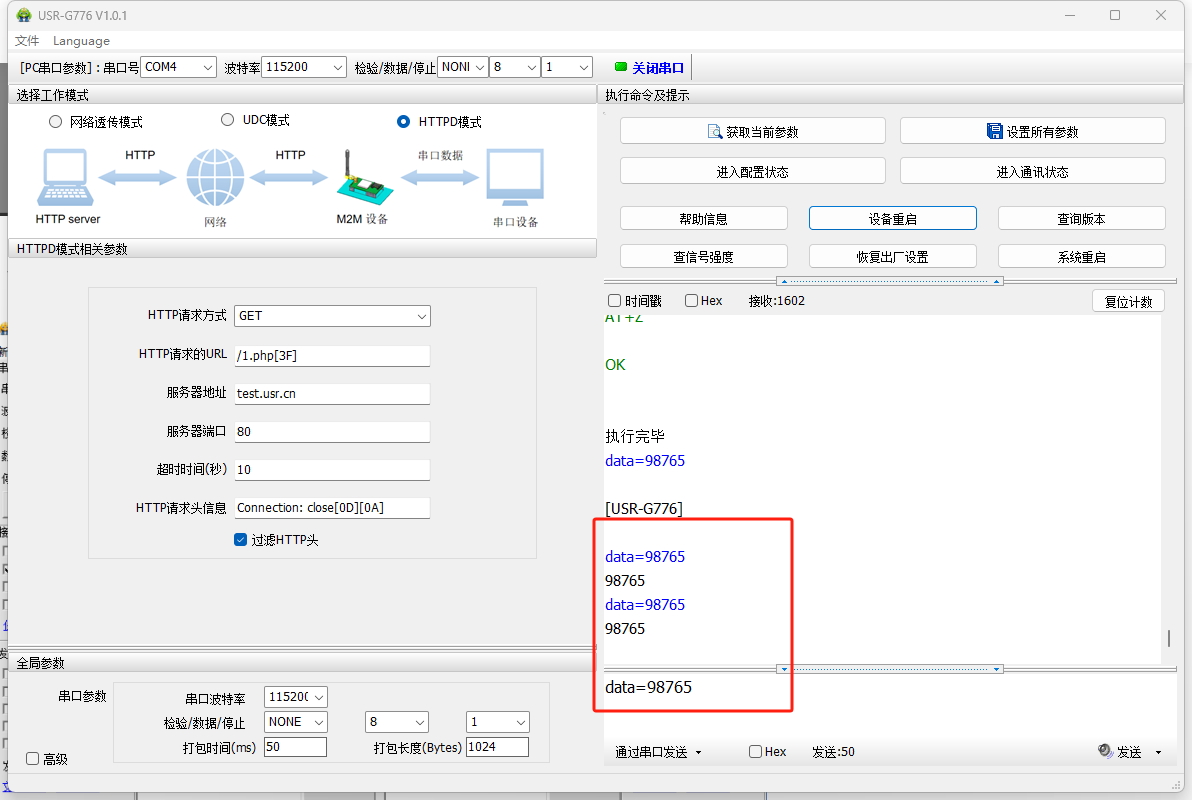Open the 文件 menu
1192x800 pixels.
click(x=27, y=41)
